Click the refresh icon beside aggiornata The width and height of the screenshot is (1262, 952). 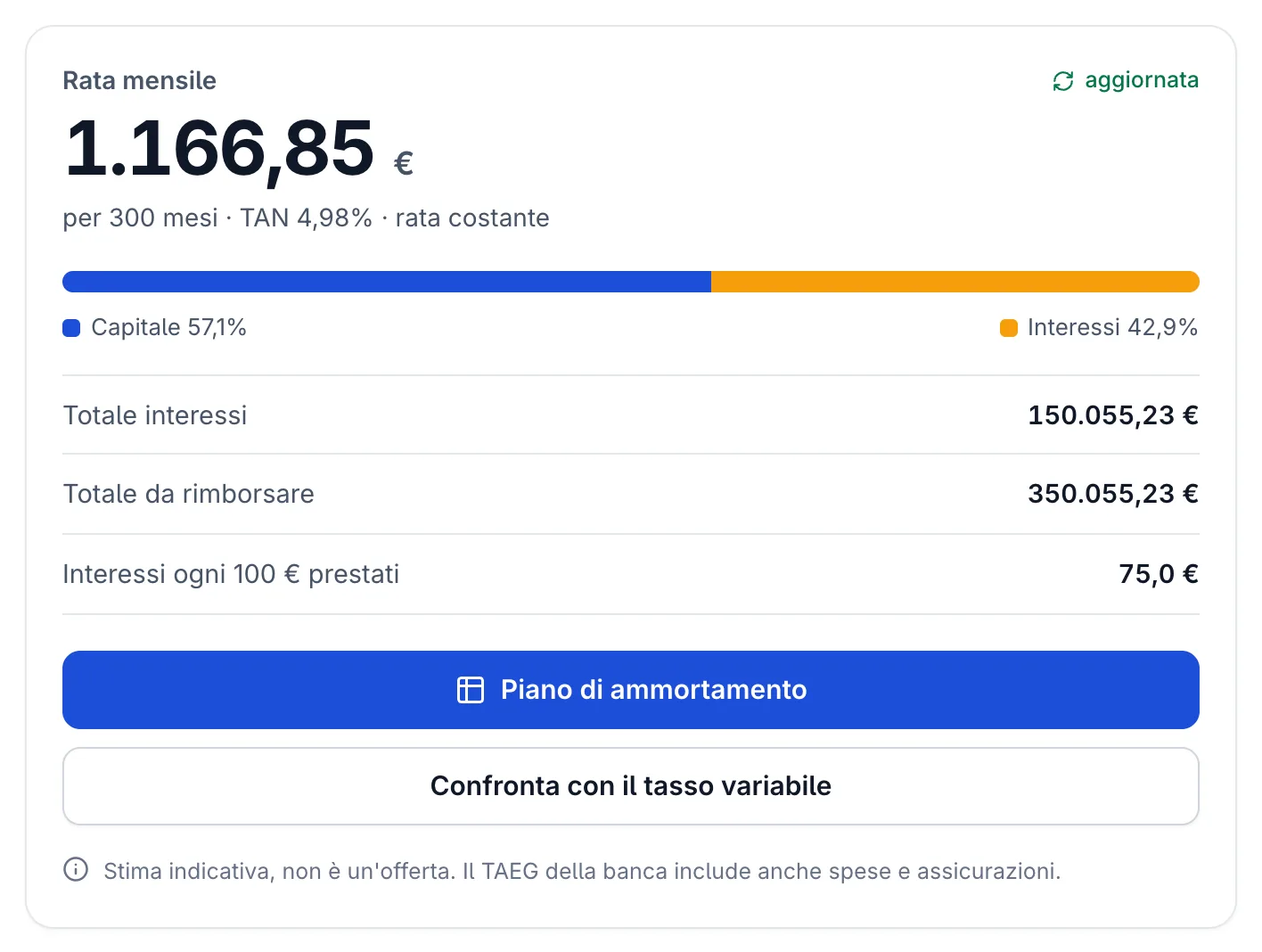[1063, 81]
